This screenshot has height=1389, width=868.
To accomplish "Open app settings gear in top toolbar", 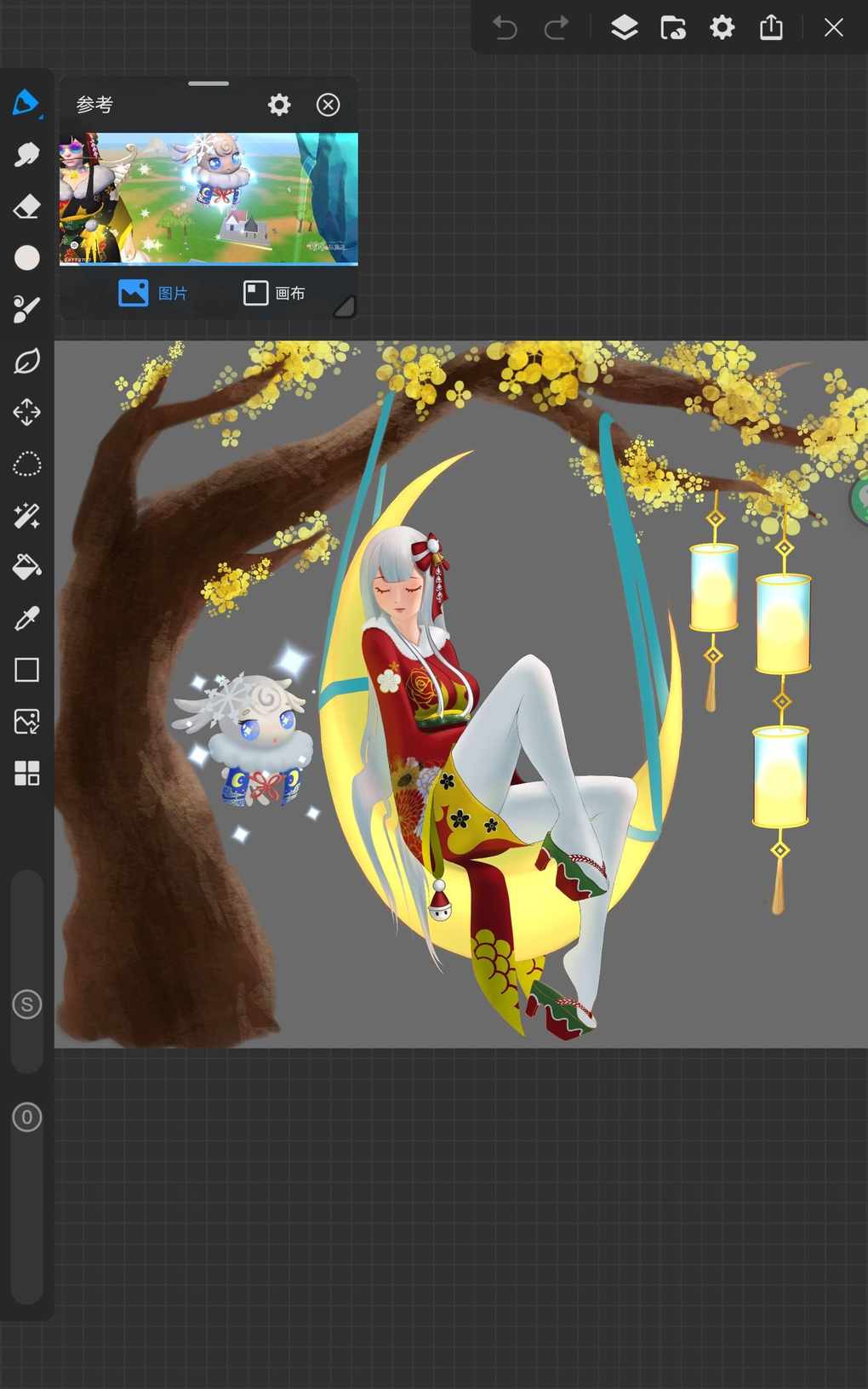I will 722,28.
